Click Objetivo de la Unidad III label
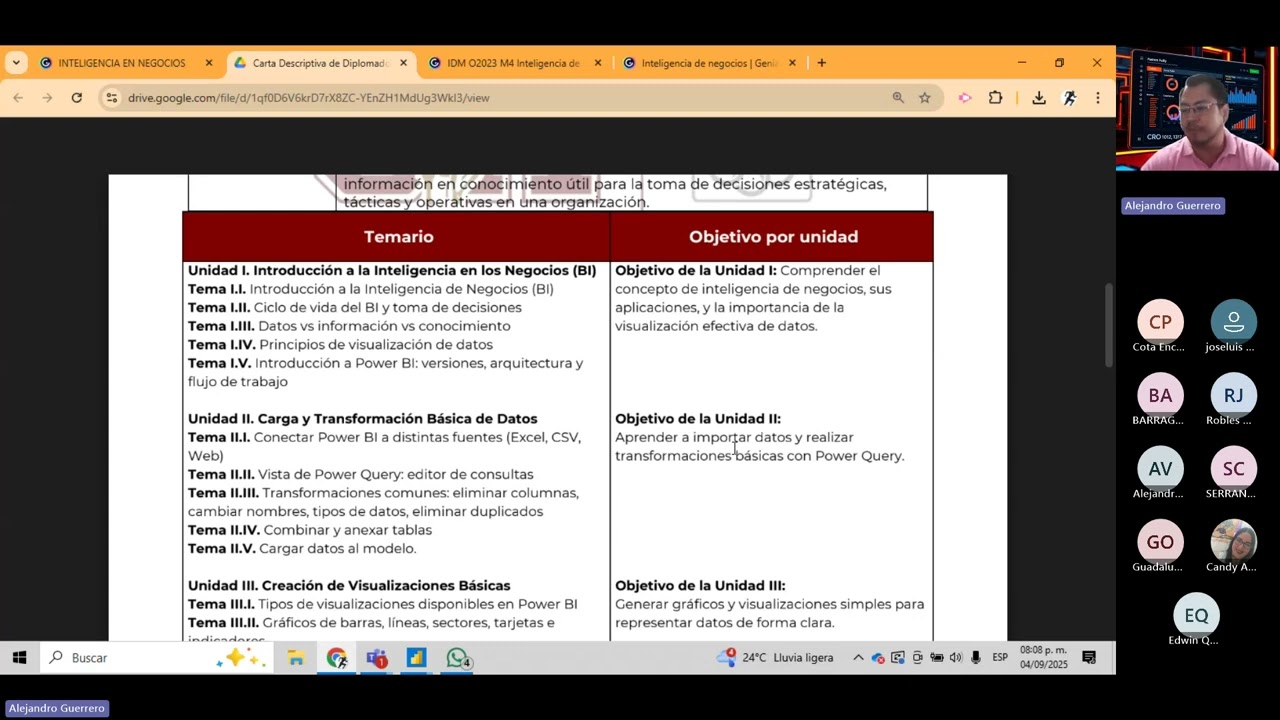 pos(700,586)
